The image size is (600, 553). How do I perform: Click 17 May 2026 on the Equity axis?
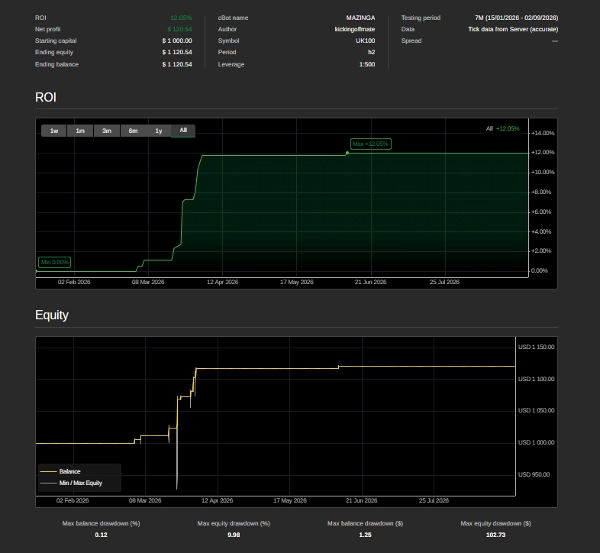(x=290, y=501)
